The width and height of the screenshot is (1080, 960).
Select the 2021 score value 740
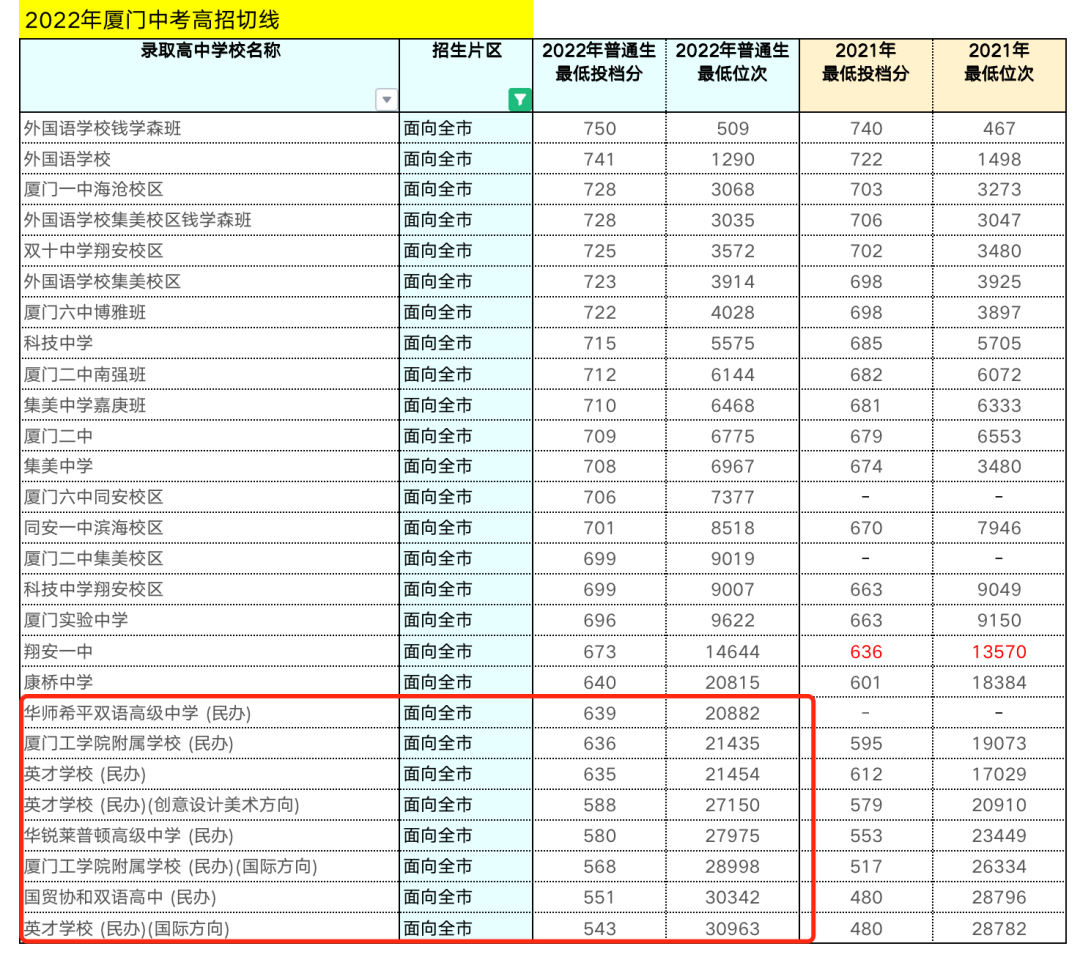[866, 129]
